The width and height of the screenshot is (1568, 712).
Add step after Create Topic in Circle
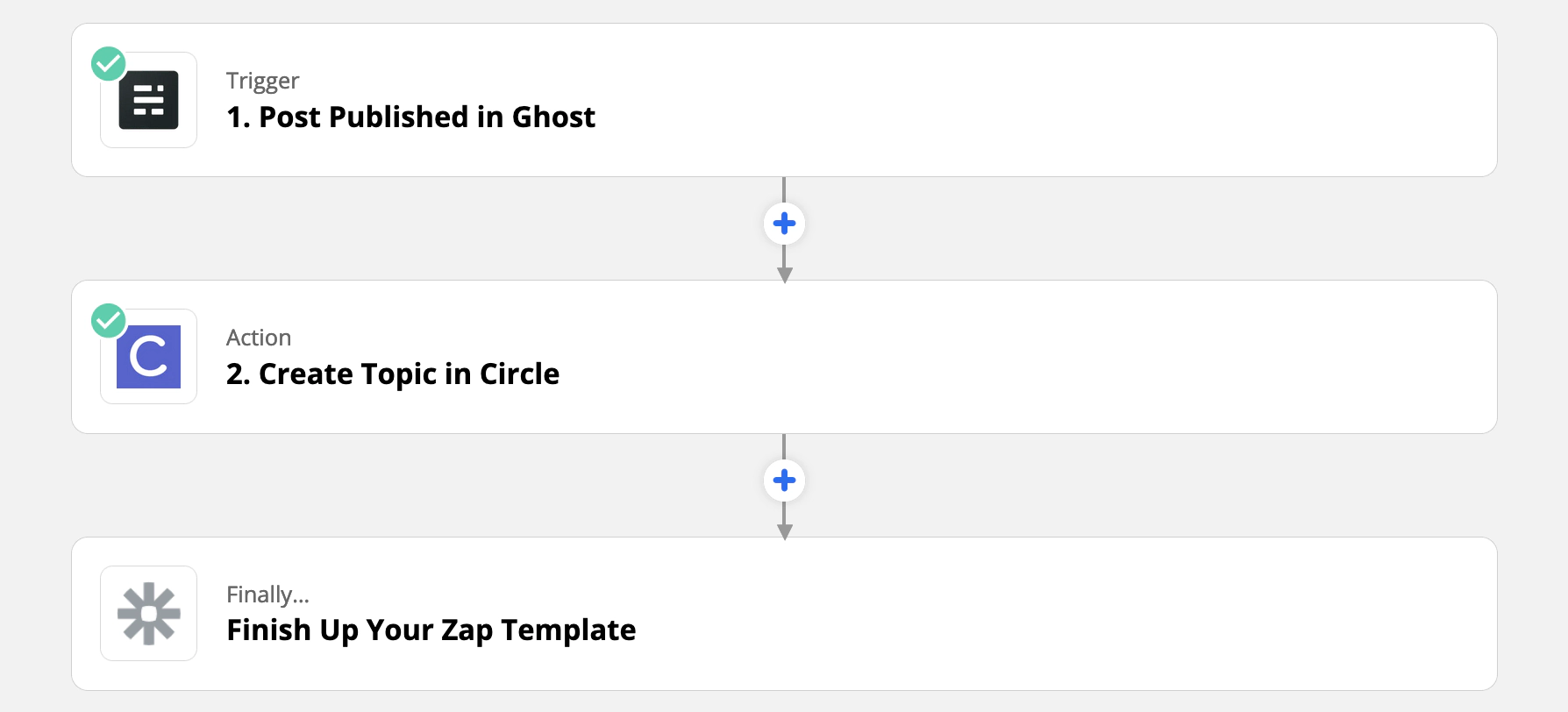(784, 481)
